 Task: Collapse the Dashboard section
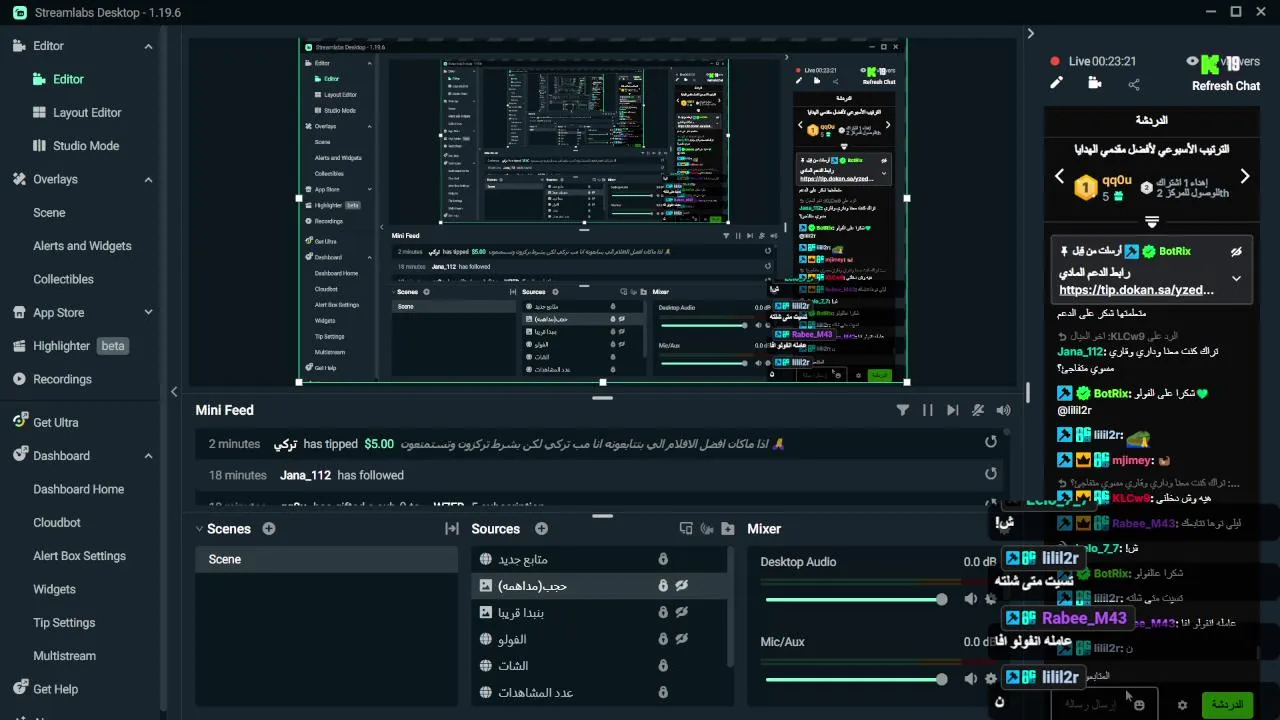click(148, 455)
